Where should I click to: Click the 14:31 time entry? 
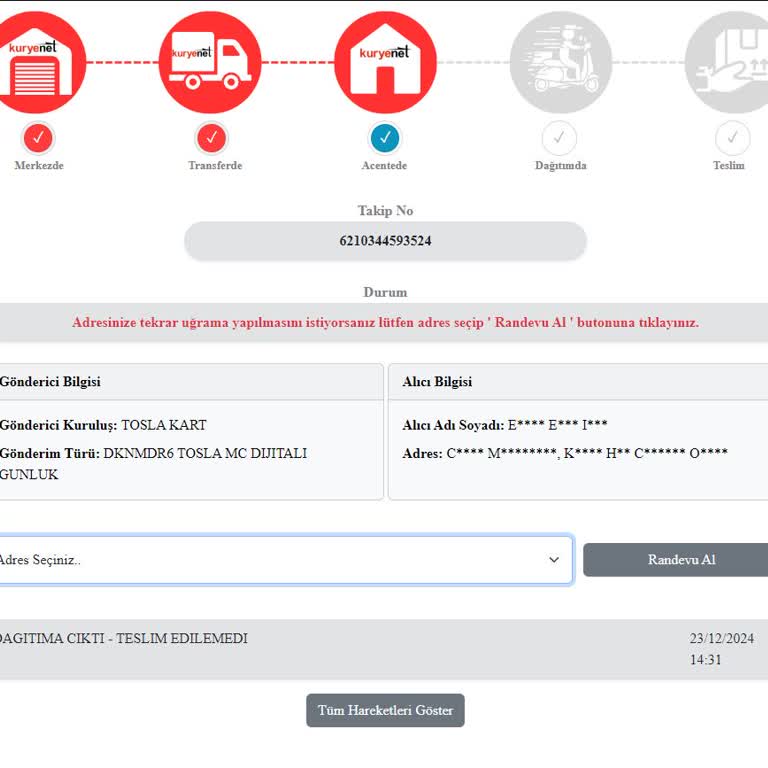pyautogui.click(x=706, y=660)
